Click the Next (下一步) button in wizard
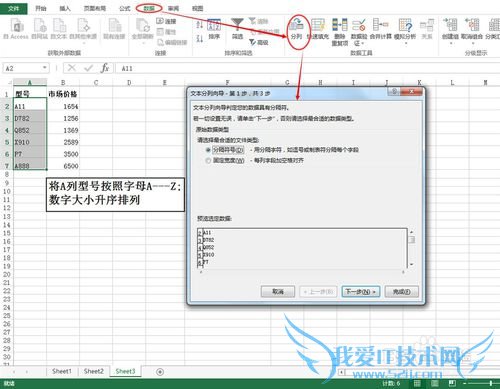 [x=361, y=292]
